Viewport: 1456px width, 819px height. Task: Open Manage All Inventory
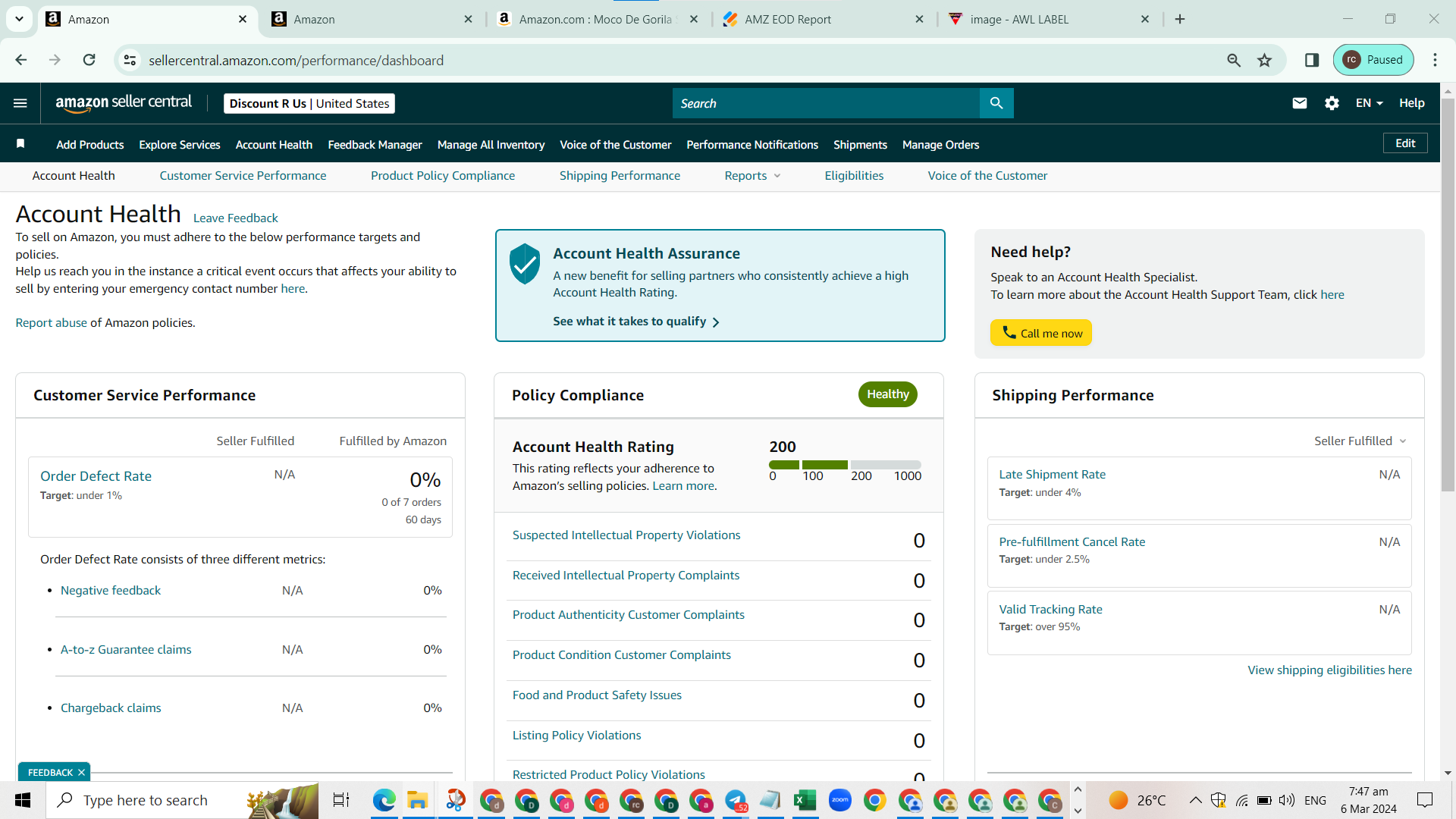pos(491,144)
